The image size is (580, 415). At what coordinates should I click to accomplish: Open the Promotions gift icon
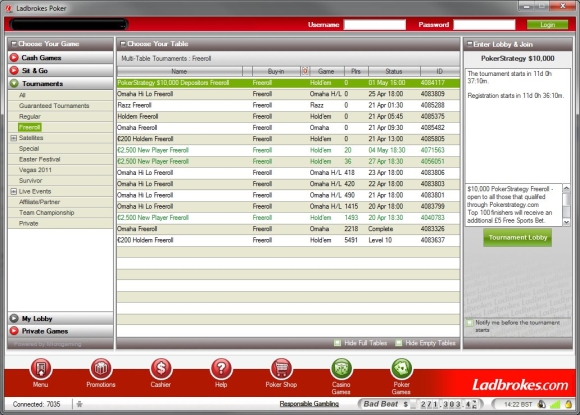(101, 369)
